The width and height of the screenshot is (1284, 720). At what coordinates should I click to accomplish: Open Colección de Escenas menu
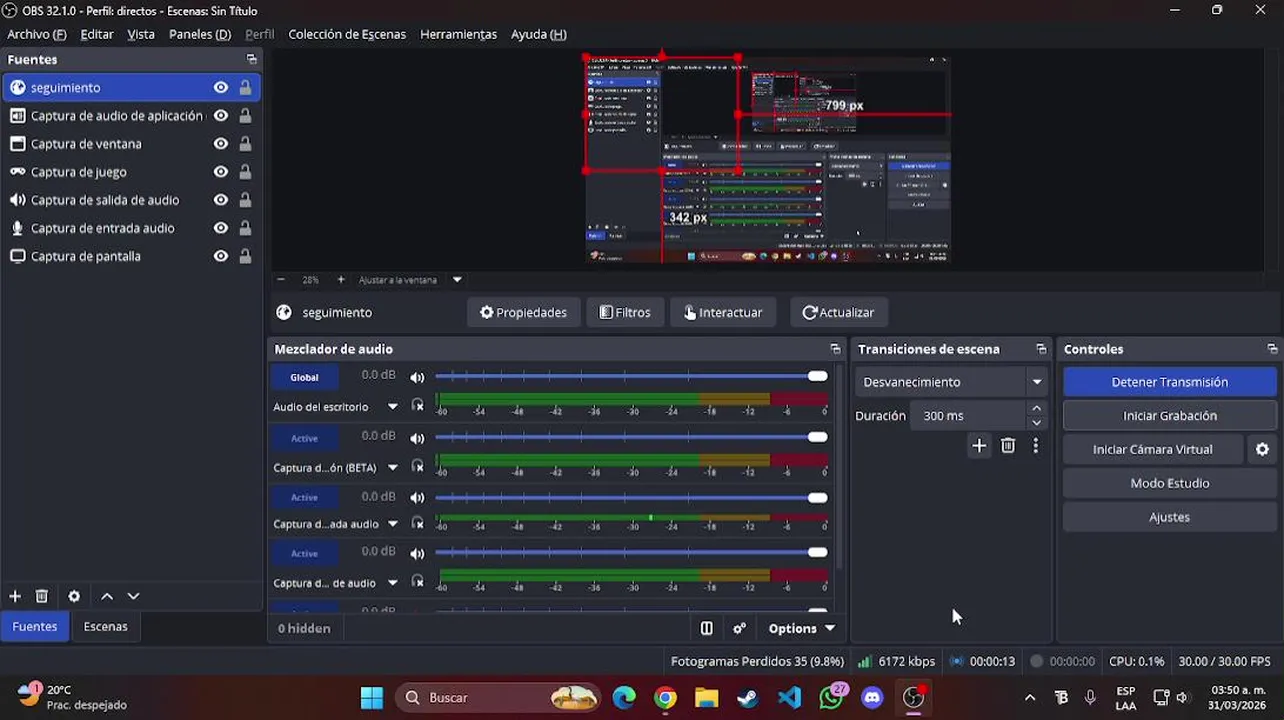(347, 34)
